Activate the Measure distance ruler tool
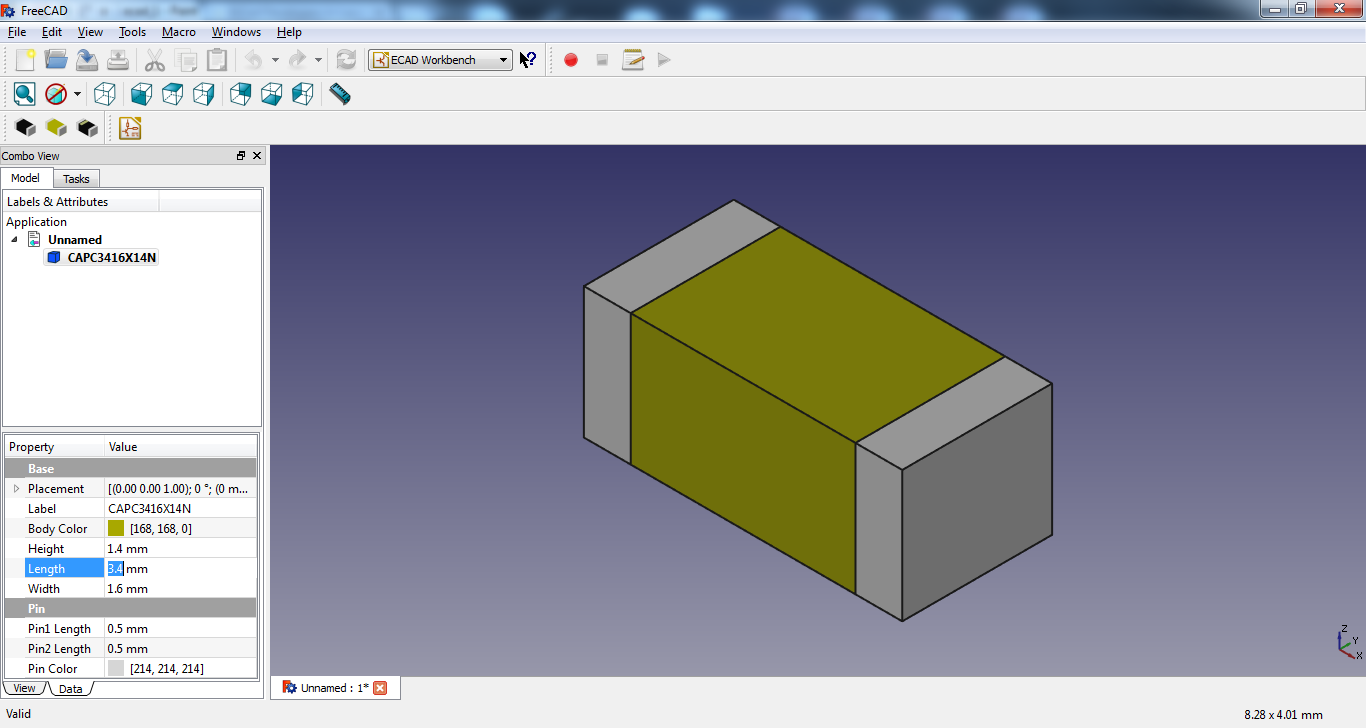The height and width of the screenshot is (728, 1366). pos(340,94)
